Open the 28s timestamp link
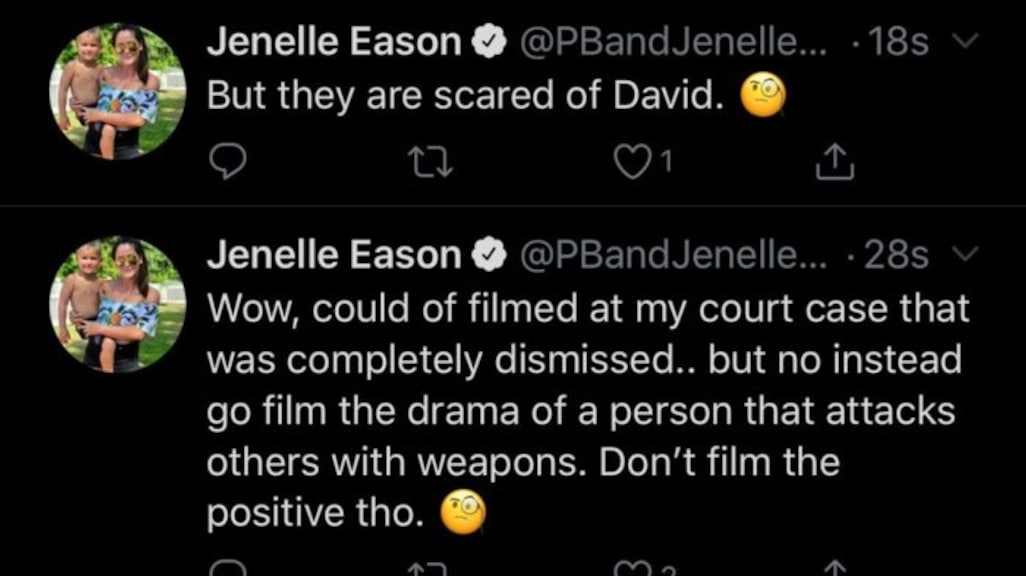The image size is (1026, 576). pos(900,257)
